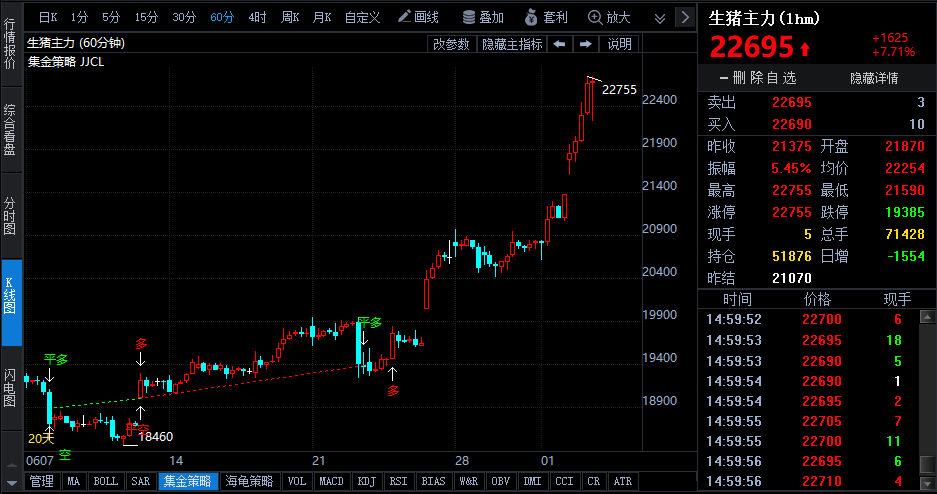Apply the CR indicator

click(593, 481)
